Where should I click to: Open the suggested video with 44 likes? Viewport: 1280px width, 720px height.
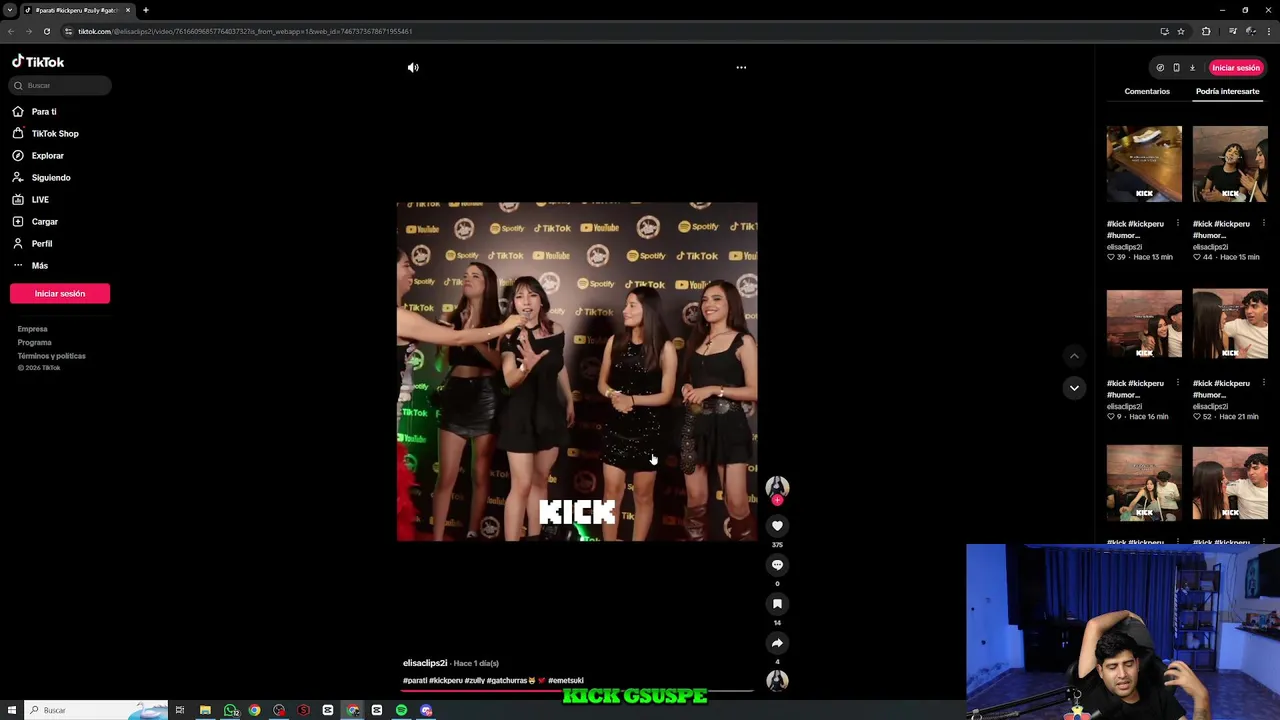[1230, 163]
